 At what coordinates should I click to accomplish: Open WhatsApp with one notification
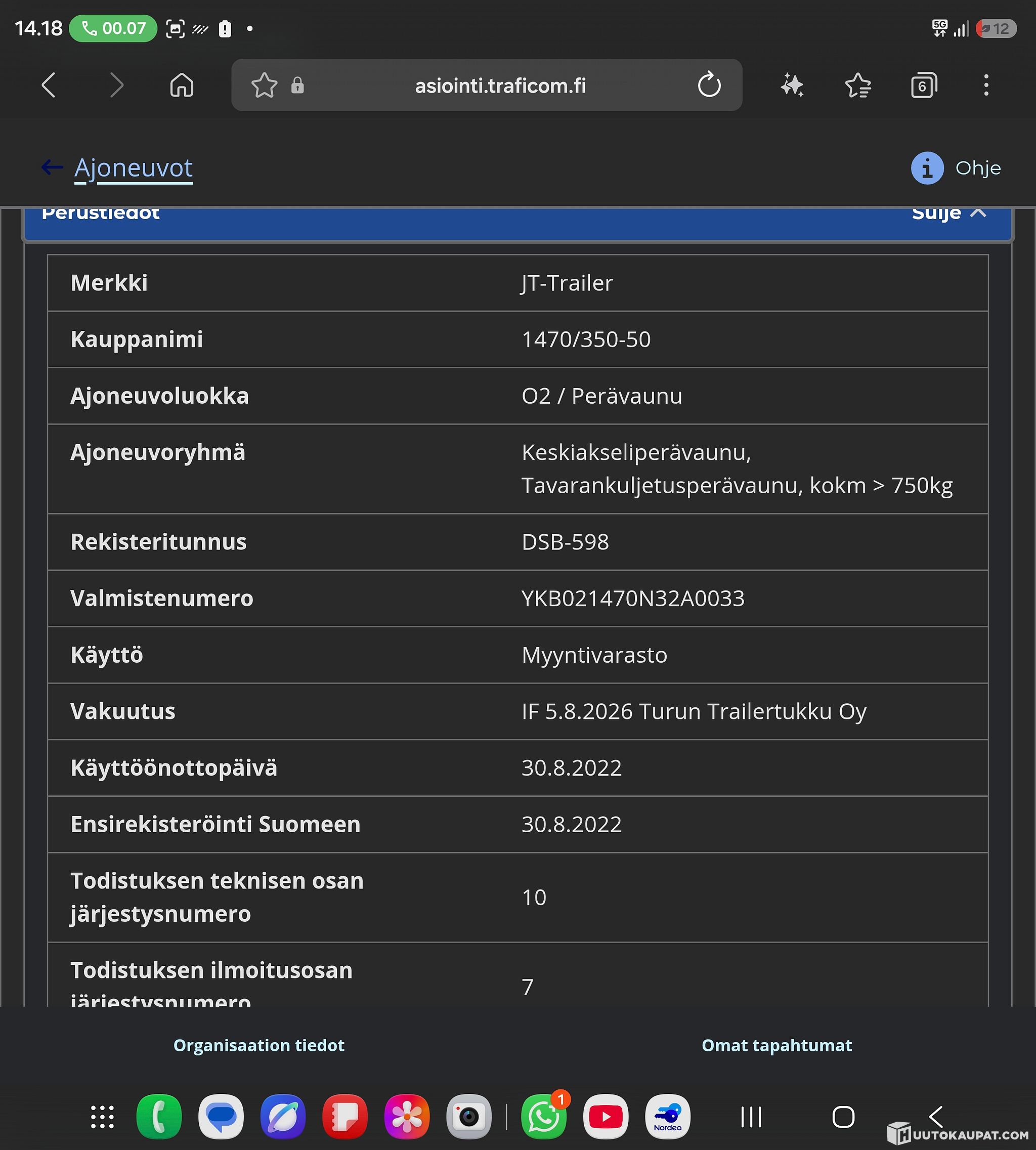tap(544, 1117)
